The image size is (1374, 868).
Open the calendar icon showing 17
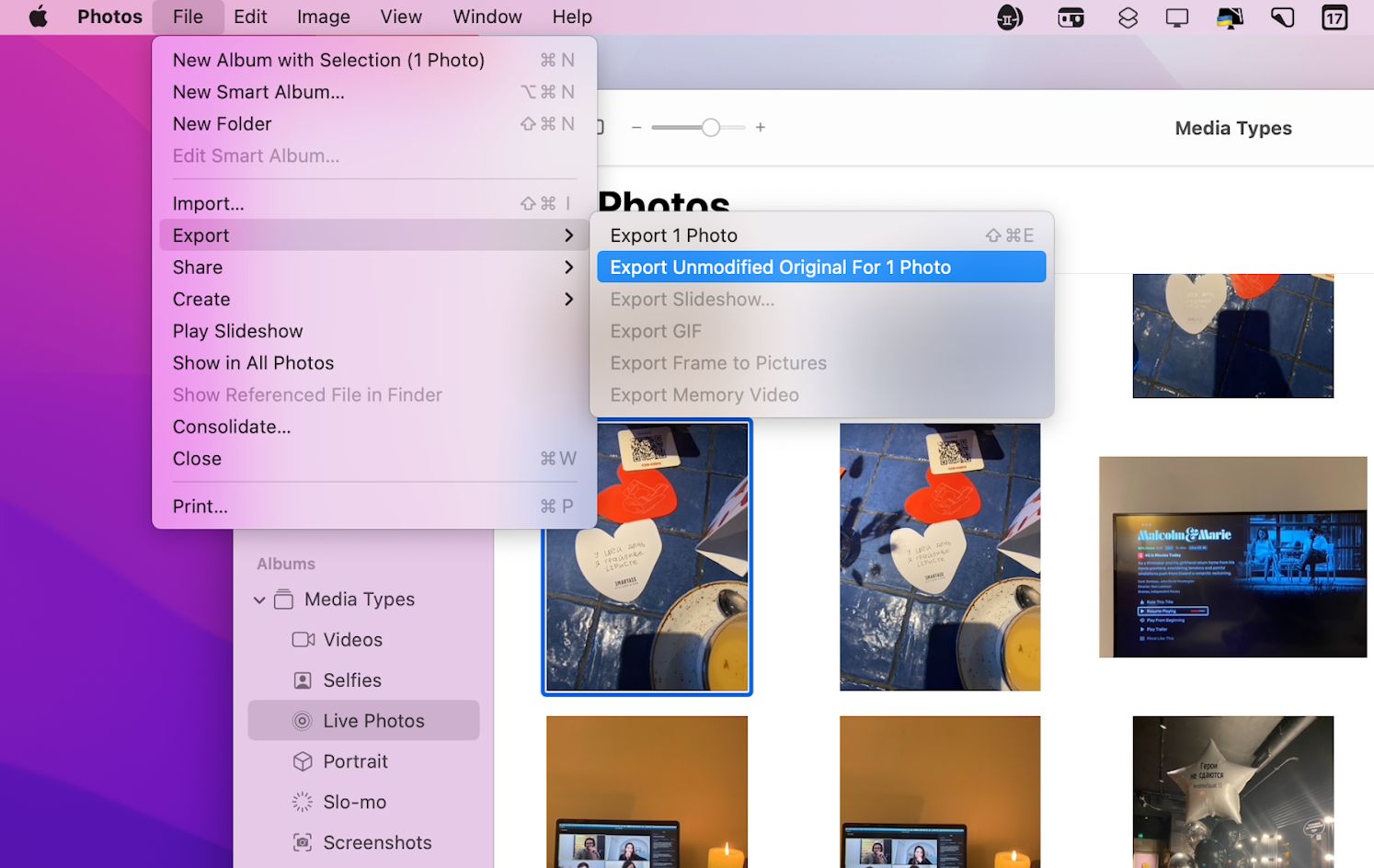[x=1334, y=17]
